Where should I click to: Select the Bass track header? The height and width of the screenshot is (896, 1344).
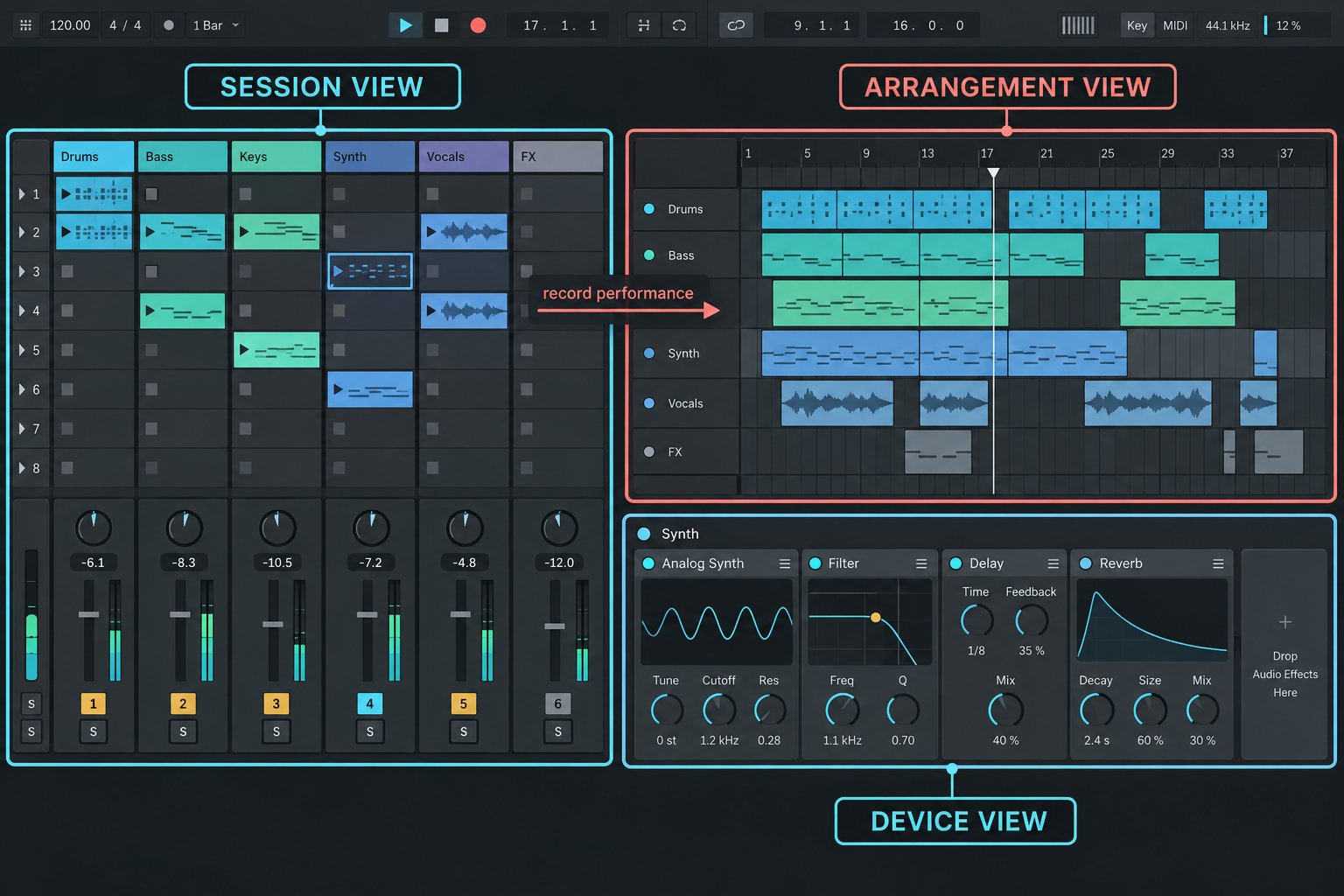click(x=183, y=157)
